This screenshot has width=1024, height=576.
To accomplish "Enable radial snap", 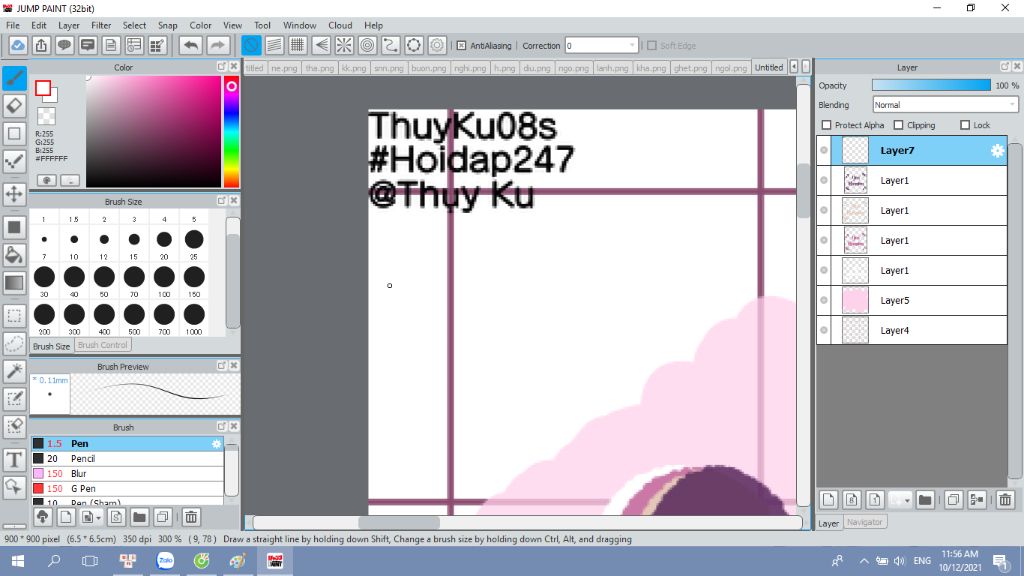I will [344, 45].
